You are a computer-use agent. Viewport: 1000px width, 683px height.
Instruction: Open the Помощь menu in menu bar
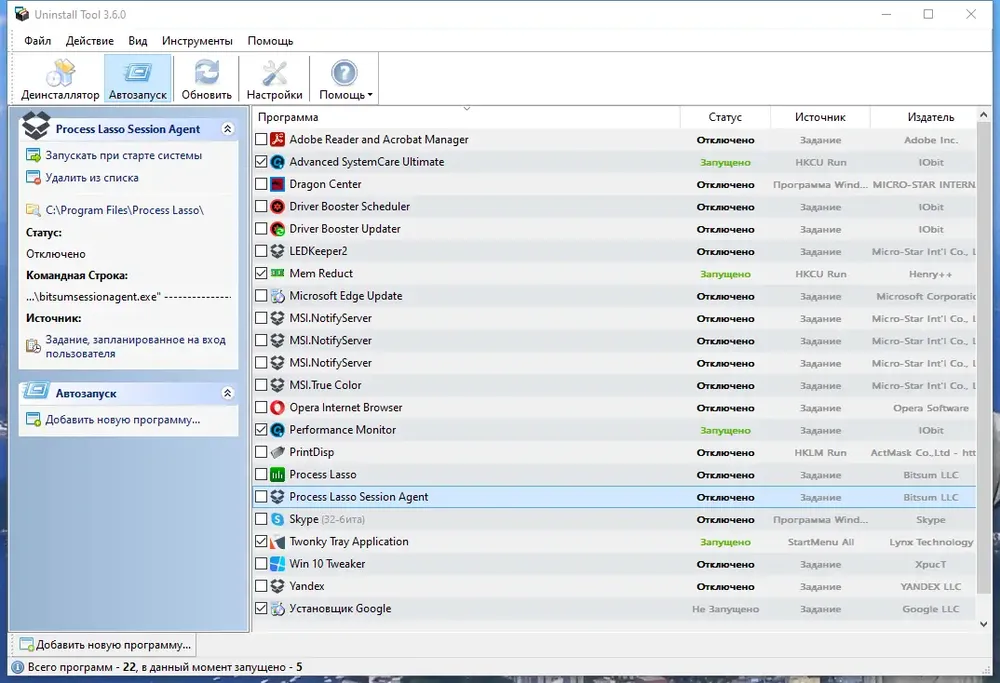tap(270, 41)
